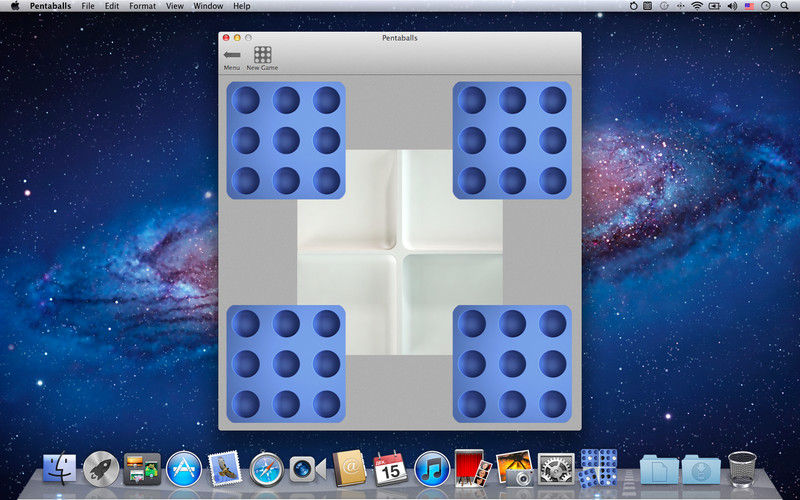Image resolution: width=800 pixels, height=500 pixels.
Task: Open the Window menu
Action: (208, 6)
